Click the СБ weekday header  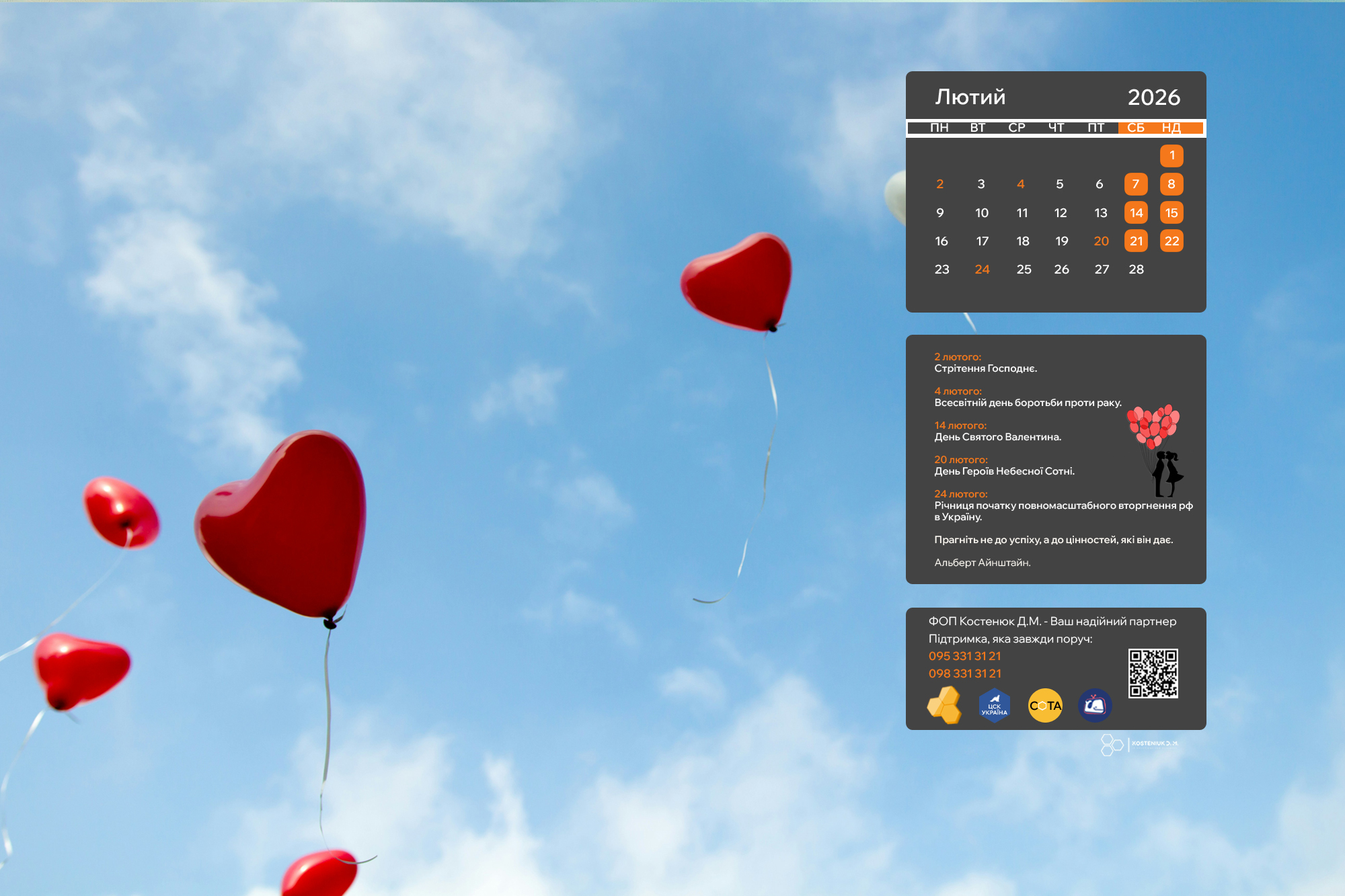1136,128
